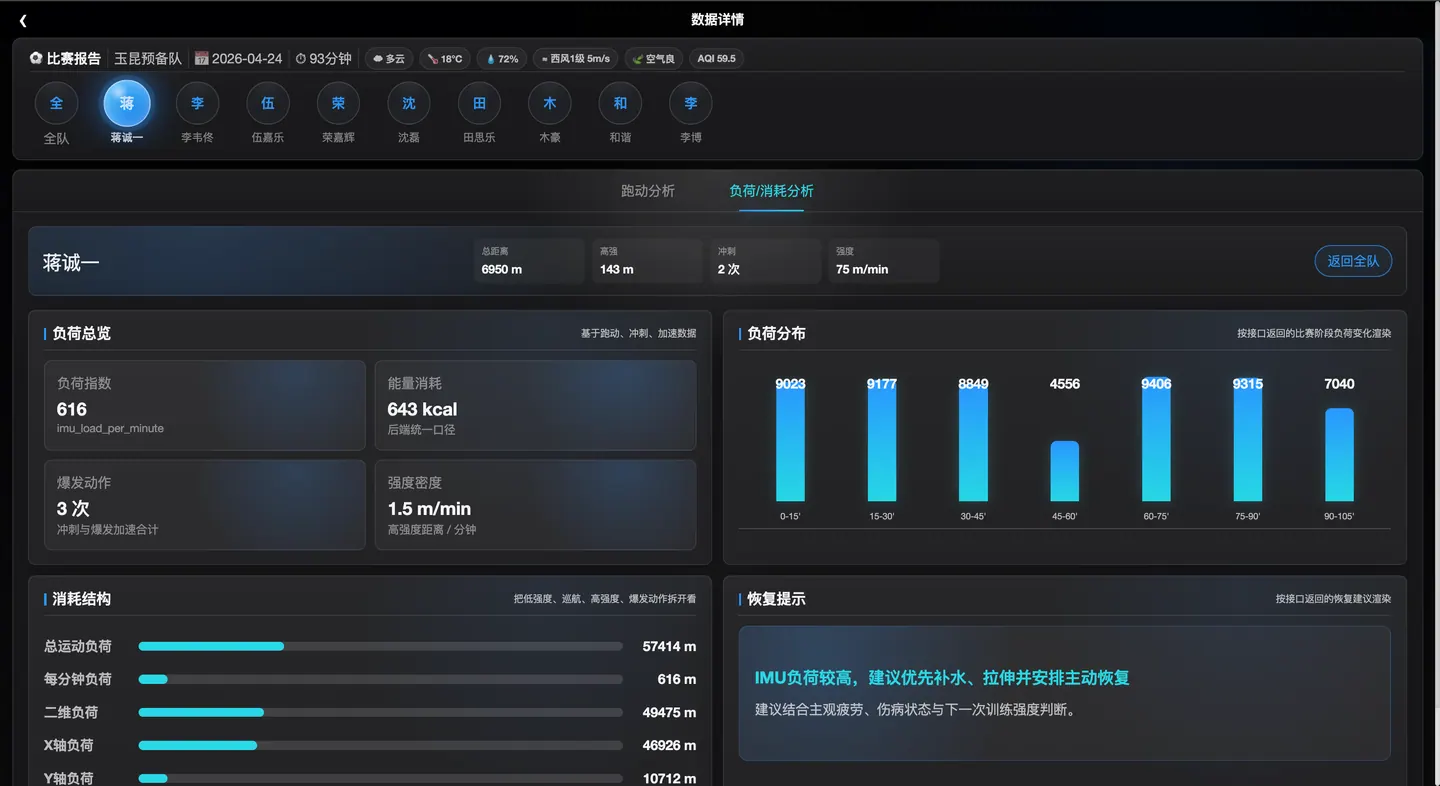The height and width of the screenshot is (786, 1440).
Task: Open the 爆发动作 3 次 card
Action: (205, 505)
